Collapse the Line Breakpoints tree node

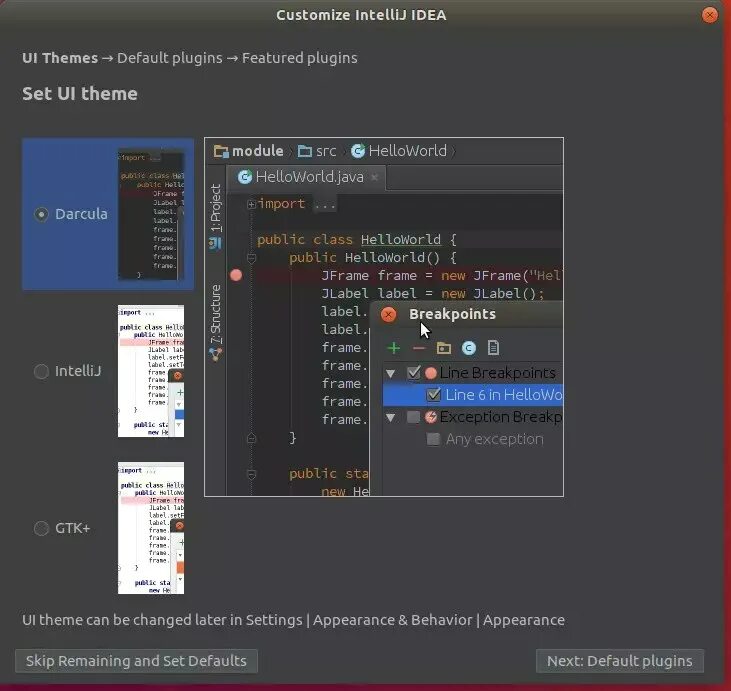point(391,373)
